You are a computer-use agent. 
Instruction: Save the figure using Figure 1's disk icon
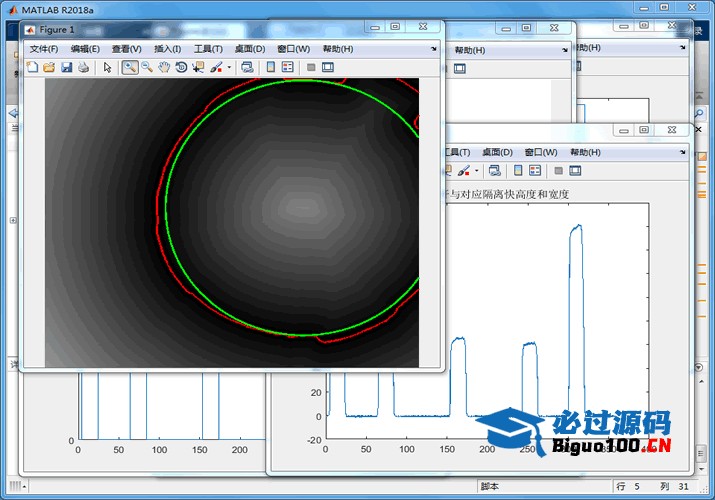66,67
